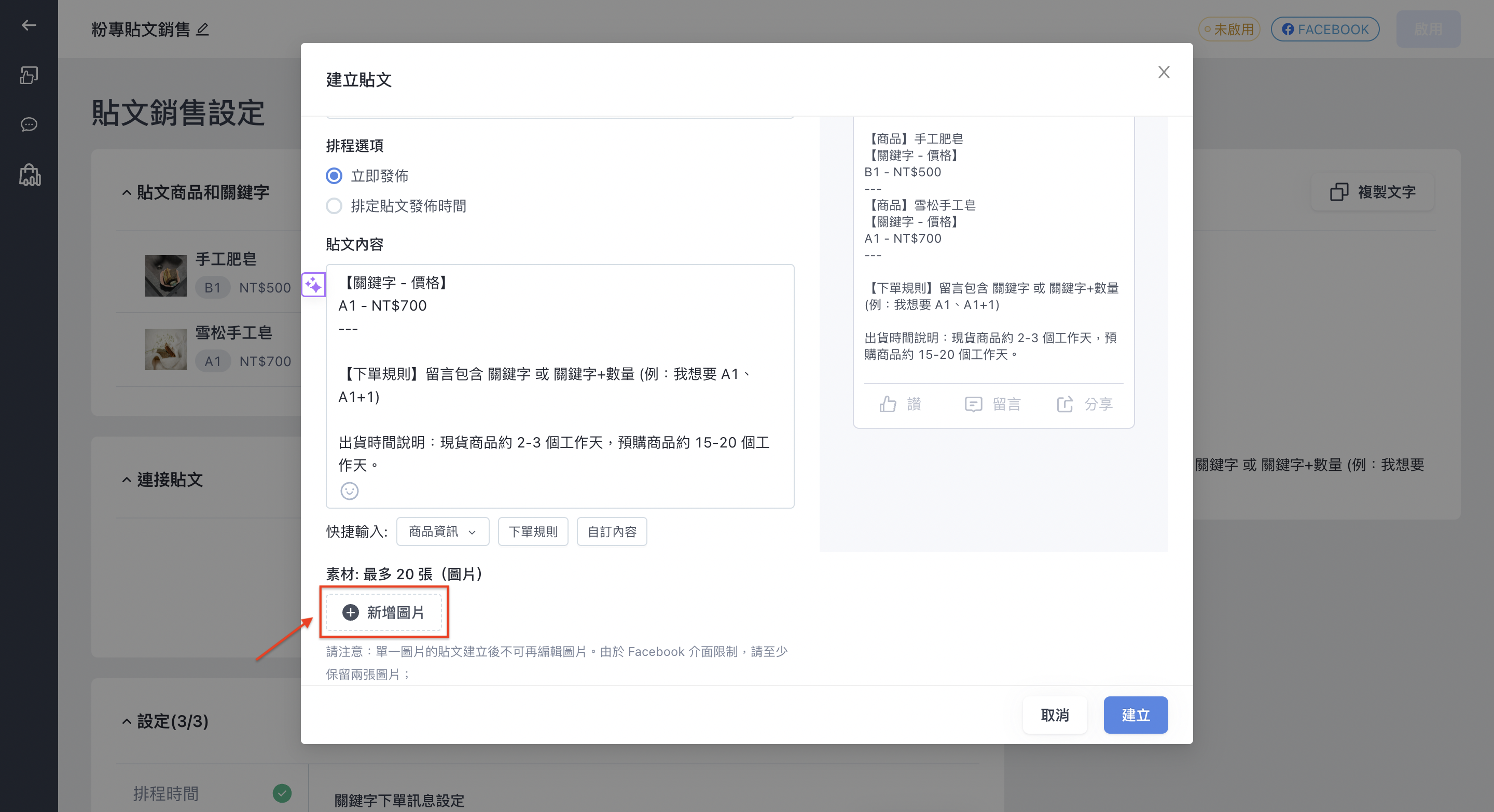Insert 自訂內容 quick input
Viewport: 1494px width, 812px height.
[x=612, y=531]
